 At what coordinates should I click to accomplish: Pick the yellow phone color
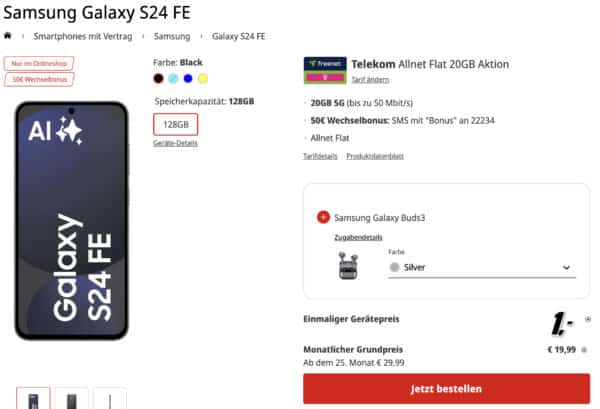(203, 78)
